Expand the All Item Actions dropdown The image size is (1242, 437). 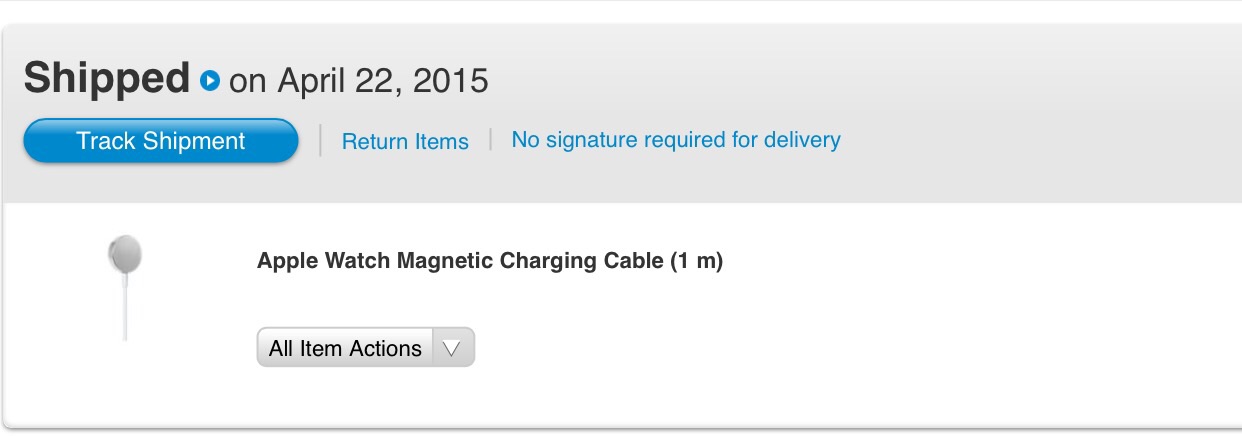point(366,348)
